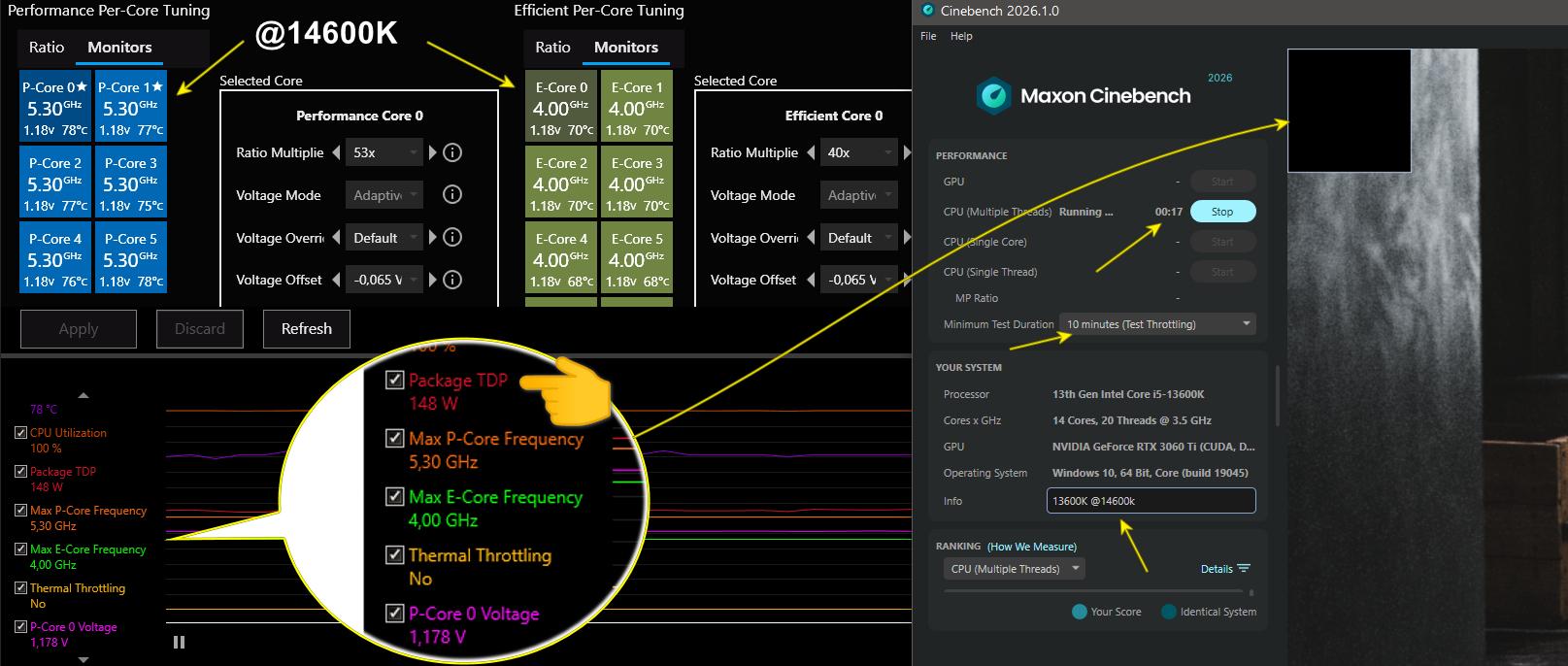Click the Maxon Cinebench logo icon

993,95
